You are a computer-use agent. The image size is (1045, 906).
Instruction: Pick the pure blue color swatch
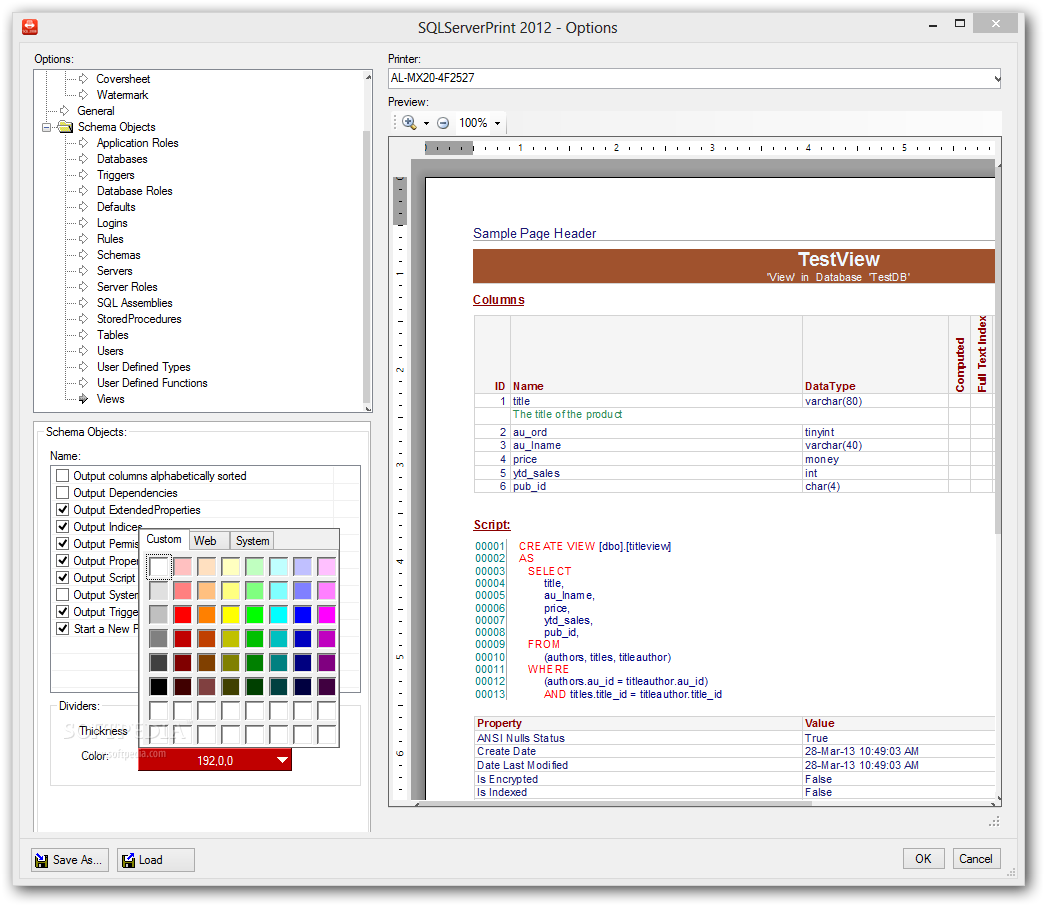(x=303, y=615)
